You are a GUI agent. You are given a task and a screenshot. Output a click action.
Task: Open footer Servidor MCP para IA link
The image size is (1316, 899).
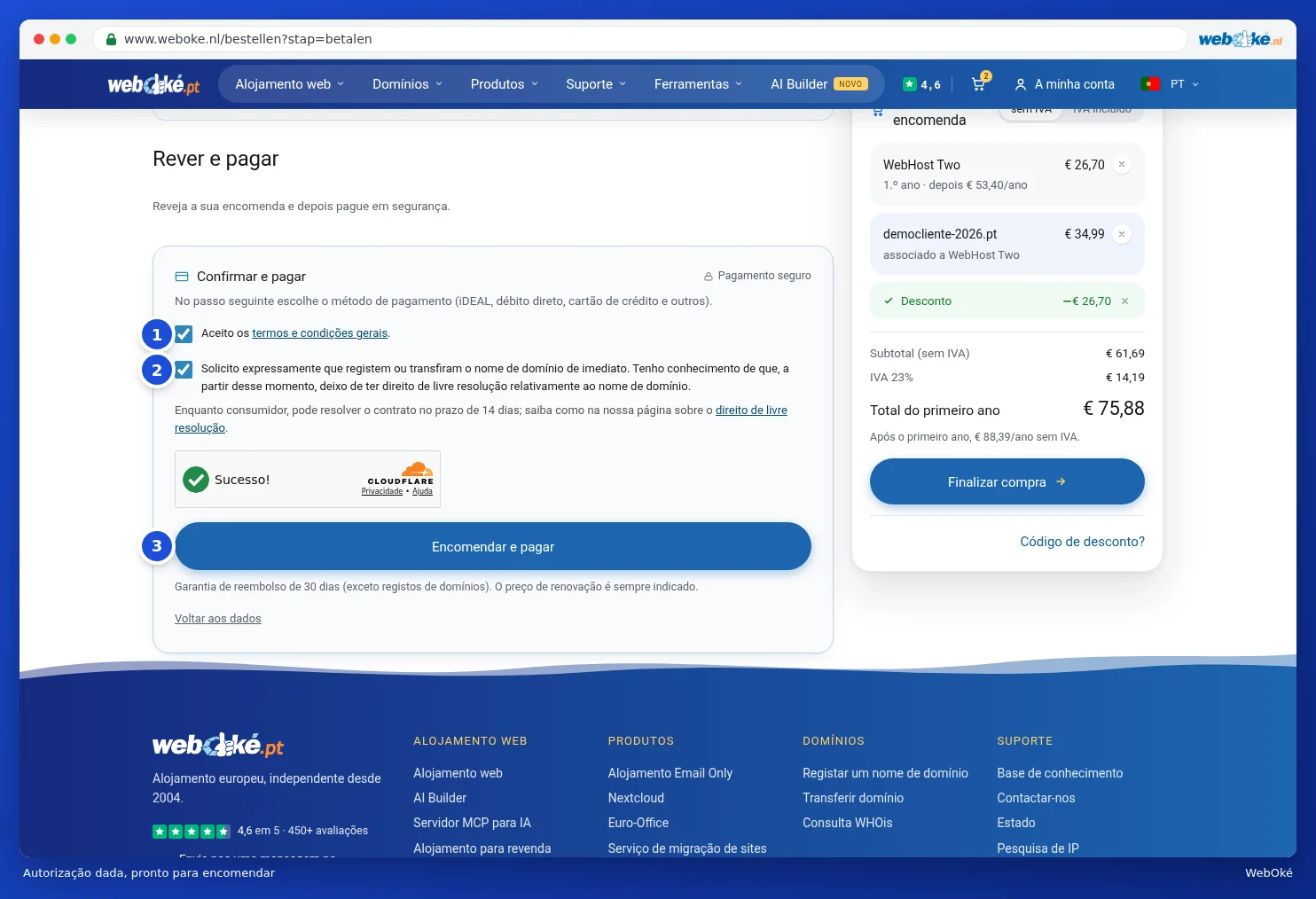tap(472, 823)
